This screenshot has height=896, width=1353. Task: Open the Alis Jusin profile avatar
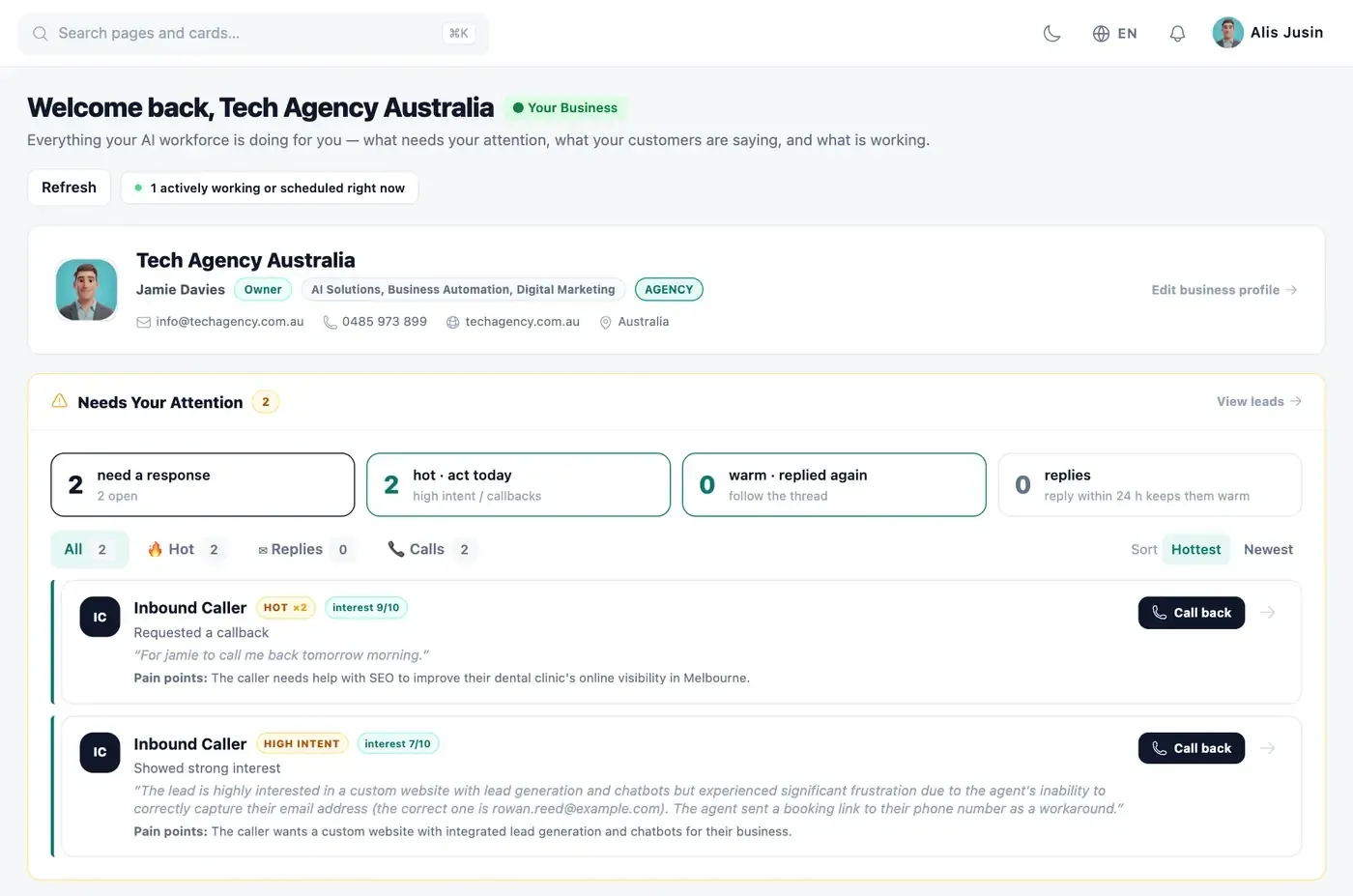click(1227, 33)
